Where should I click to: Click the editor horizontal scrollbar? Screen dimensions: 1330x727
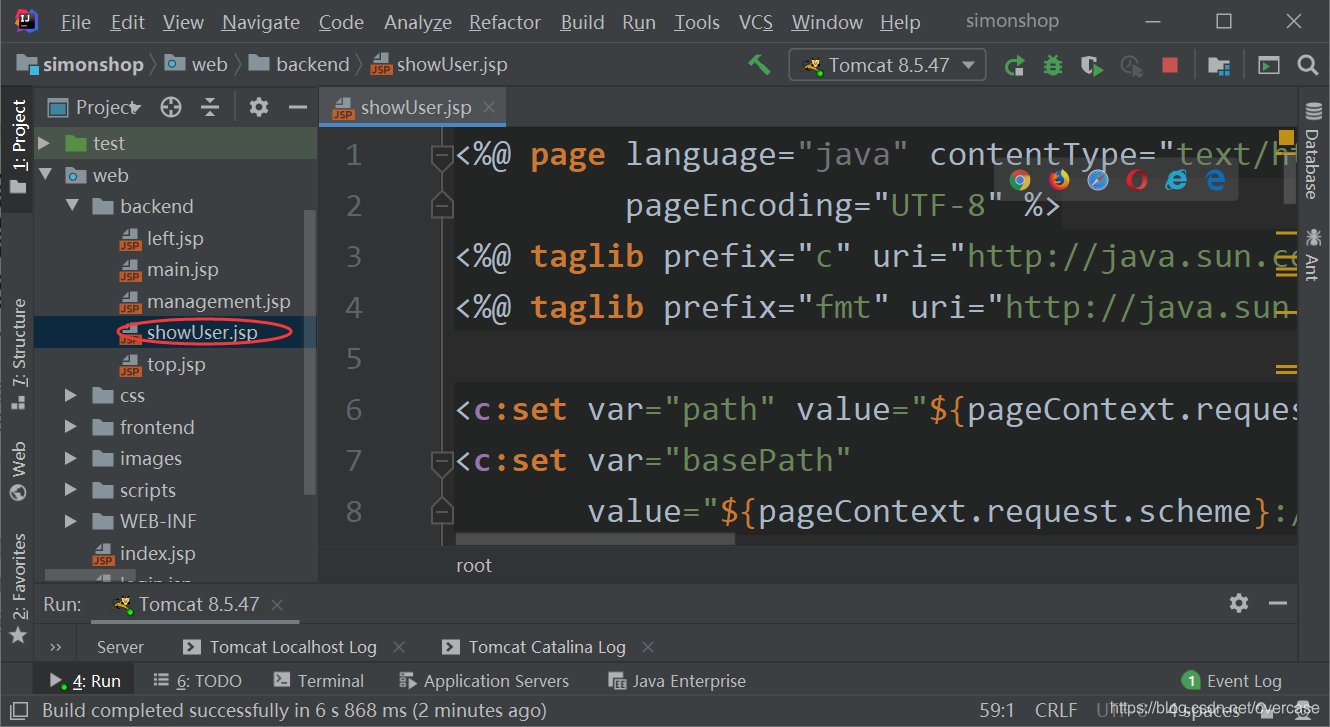[595, 539]
